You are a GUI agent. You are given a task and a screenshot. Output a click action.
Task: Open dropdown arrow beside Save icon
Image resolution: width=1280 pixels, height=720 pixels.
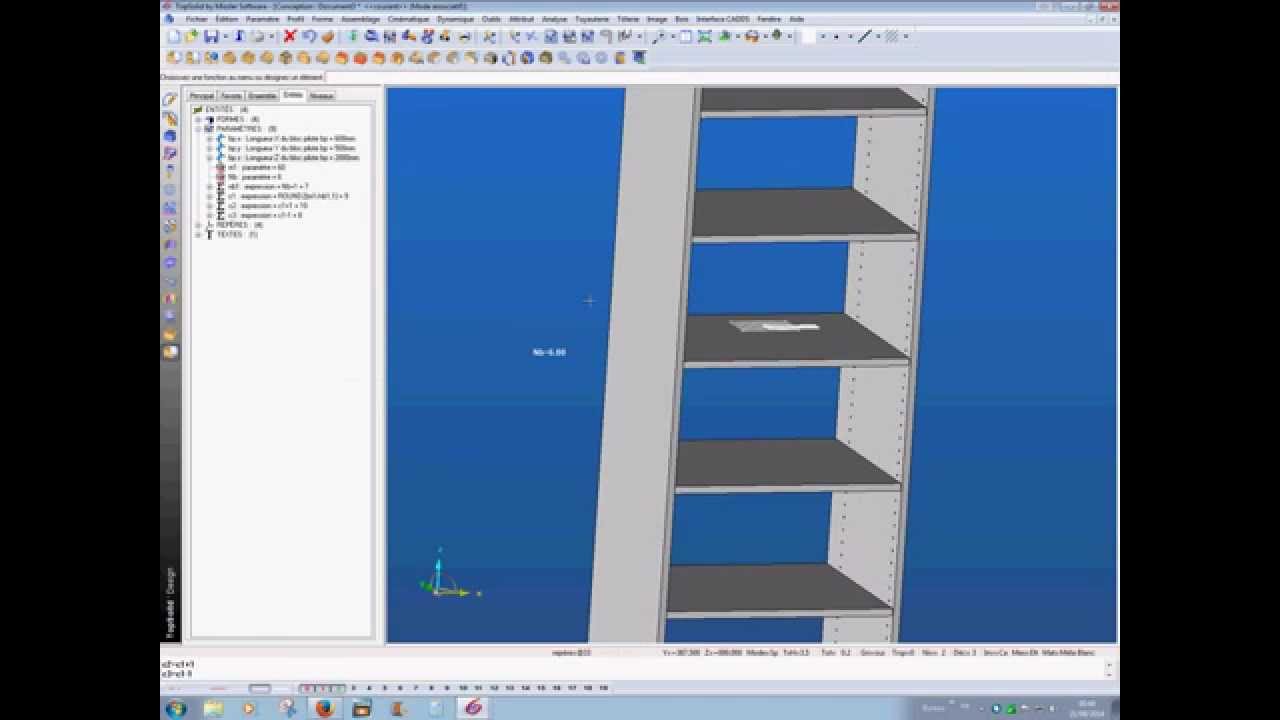point(226,36)
